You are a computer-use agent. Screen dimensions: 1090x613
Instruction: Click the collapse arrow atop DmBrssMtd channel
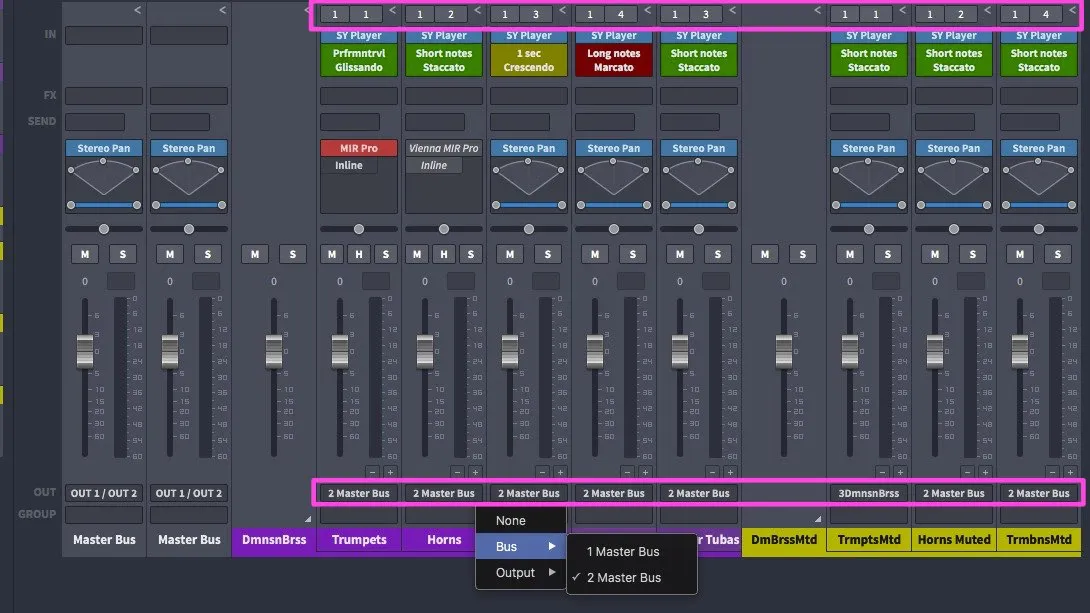pos(818,10)
